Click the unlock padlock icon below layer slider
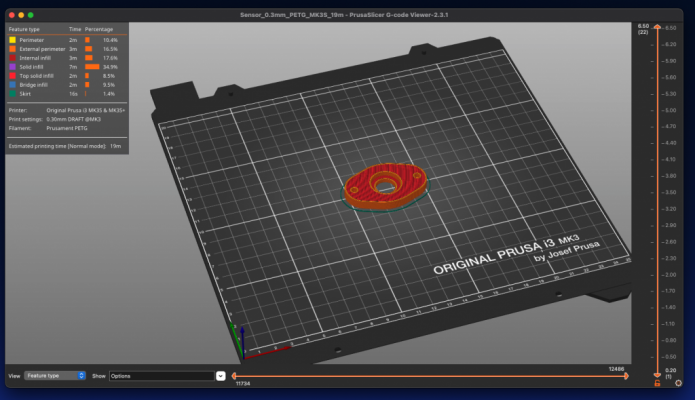The image size is (695, 400). click(x=657, y=383)
